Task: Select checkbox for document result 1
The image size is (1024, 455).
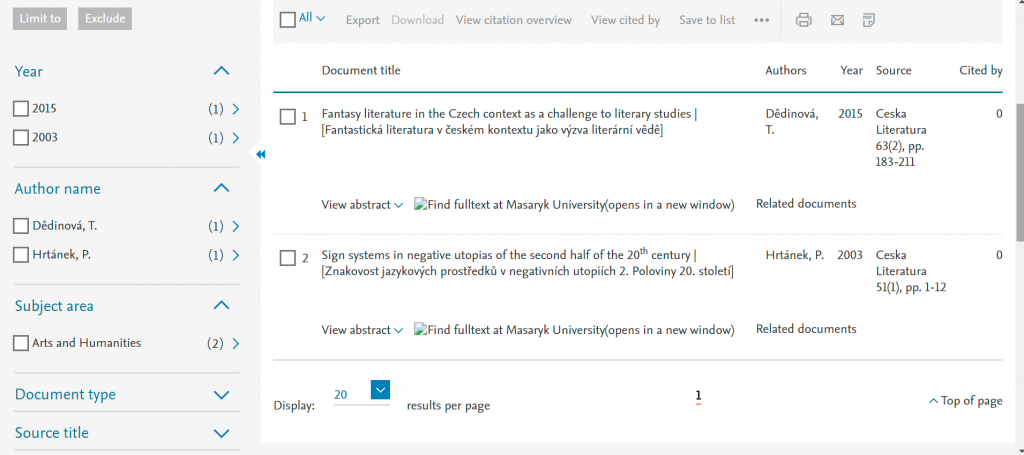Action: pyautogui.click(x=287, y=117)
